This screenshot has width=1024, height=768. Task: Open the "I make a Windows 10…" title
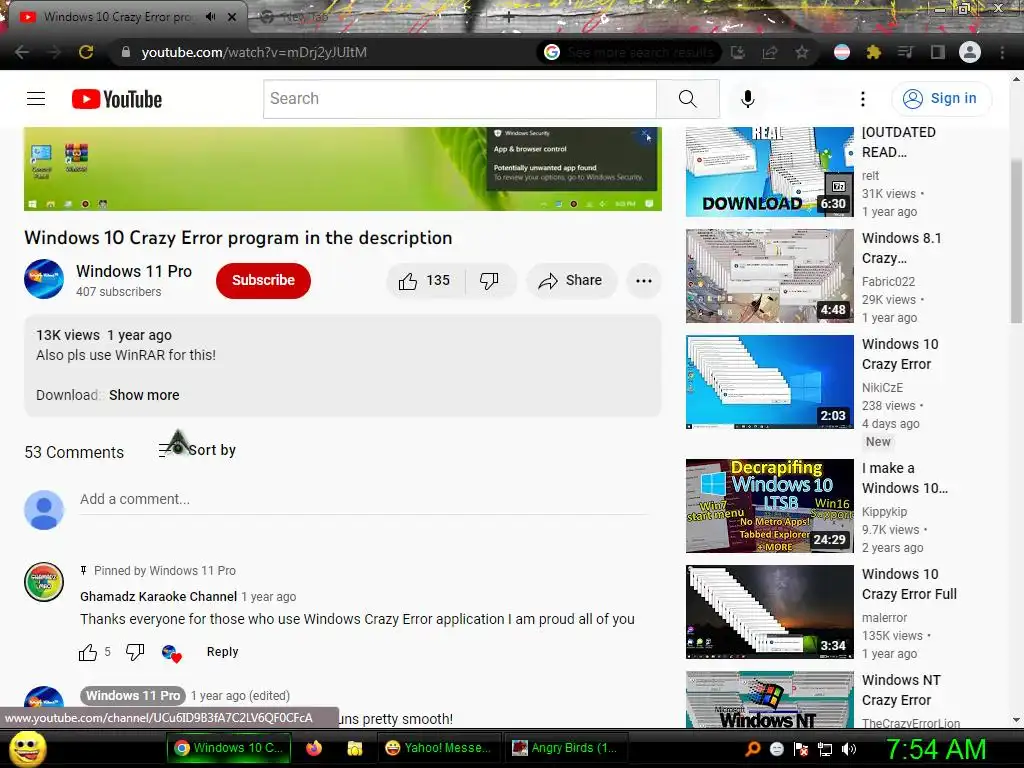click(904, 478)
